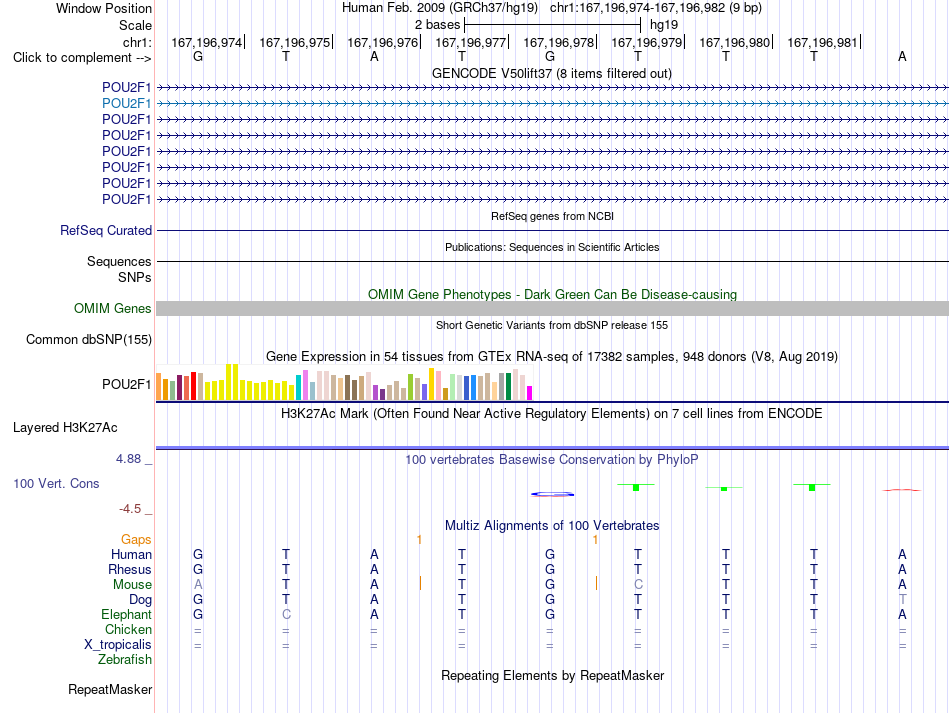Click the gray OMIM Genes item bar
The width and height of the screenshot is (950, 713).
552,308
